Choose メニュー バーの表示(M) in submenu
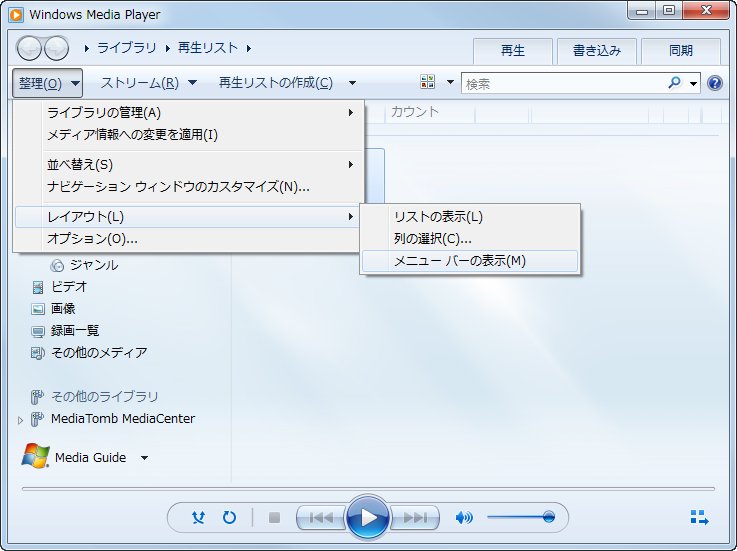Image resolution: width=737 pixels, height=551 pixels. (470, 261)
